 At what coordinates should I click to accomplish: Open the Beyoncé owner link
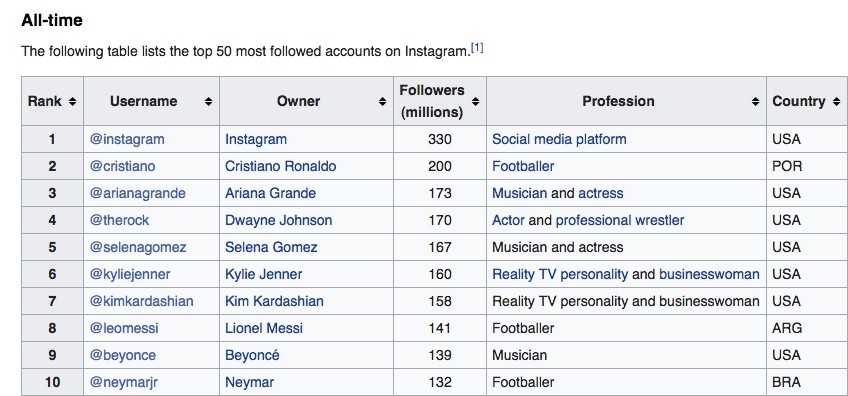coord(252,355)
